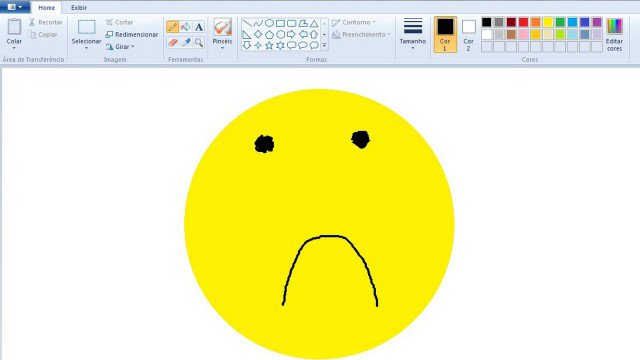Select the Pencil tool
The image size is (640, 360).
[173, 27]
